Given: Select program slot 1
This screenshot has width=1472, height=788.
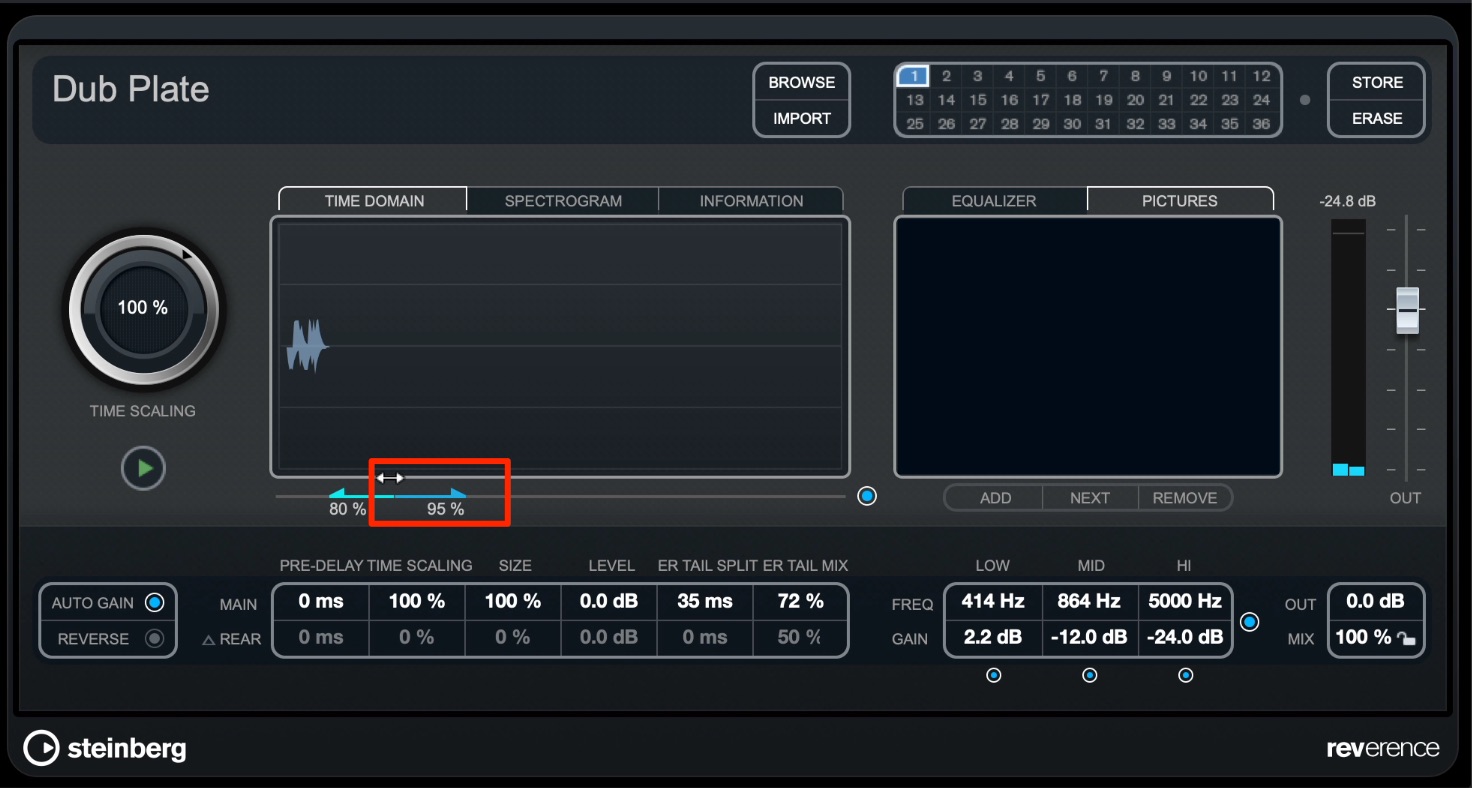Looking at the screenshot, I should tap(914, 76).
